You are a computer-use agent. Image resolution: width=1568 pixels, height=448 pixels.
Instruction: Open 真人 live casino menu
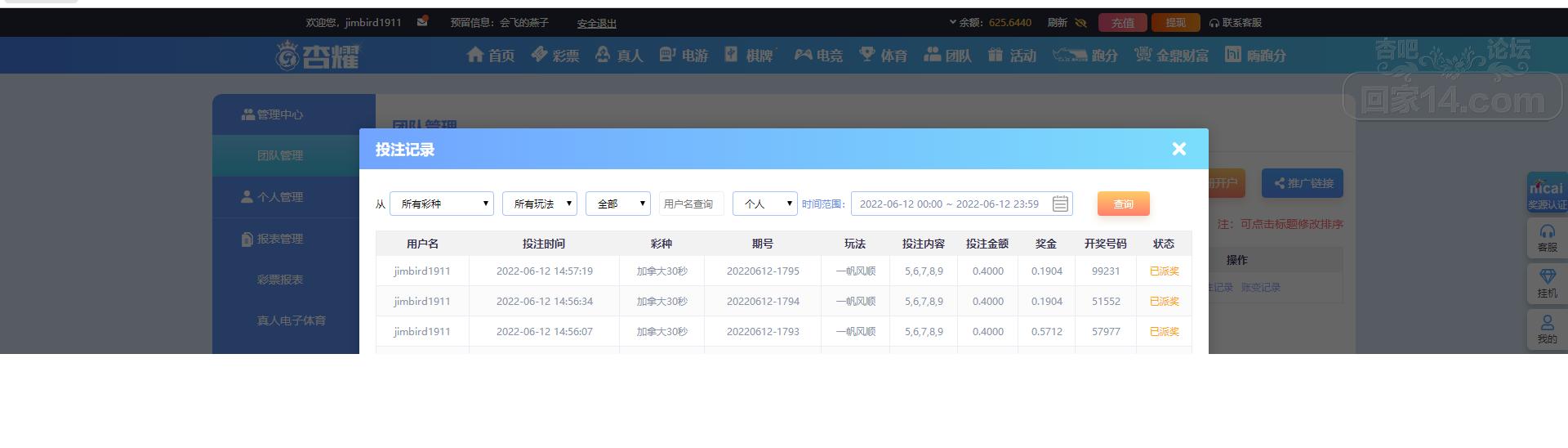(619, 55)
